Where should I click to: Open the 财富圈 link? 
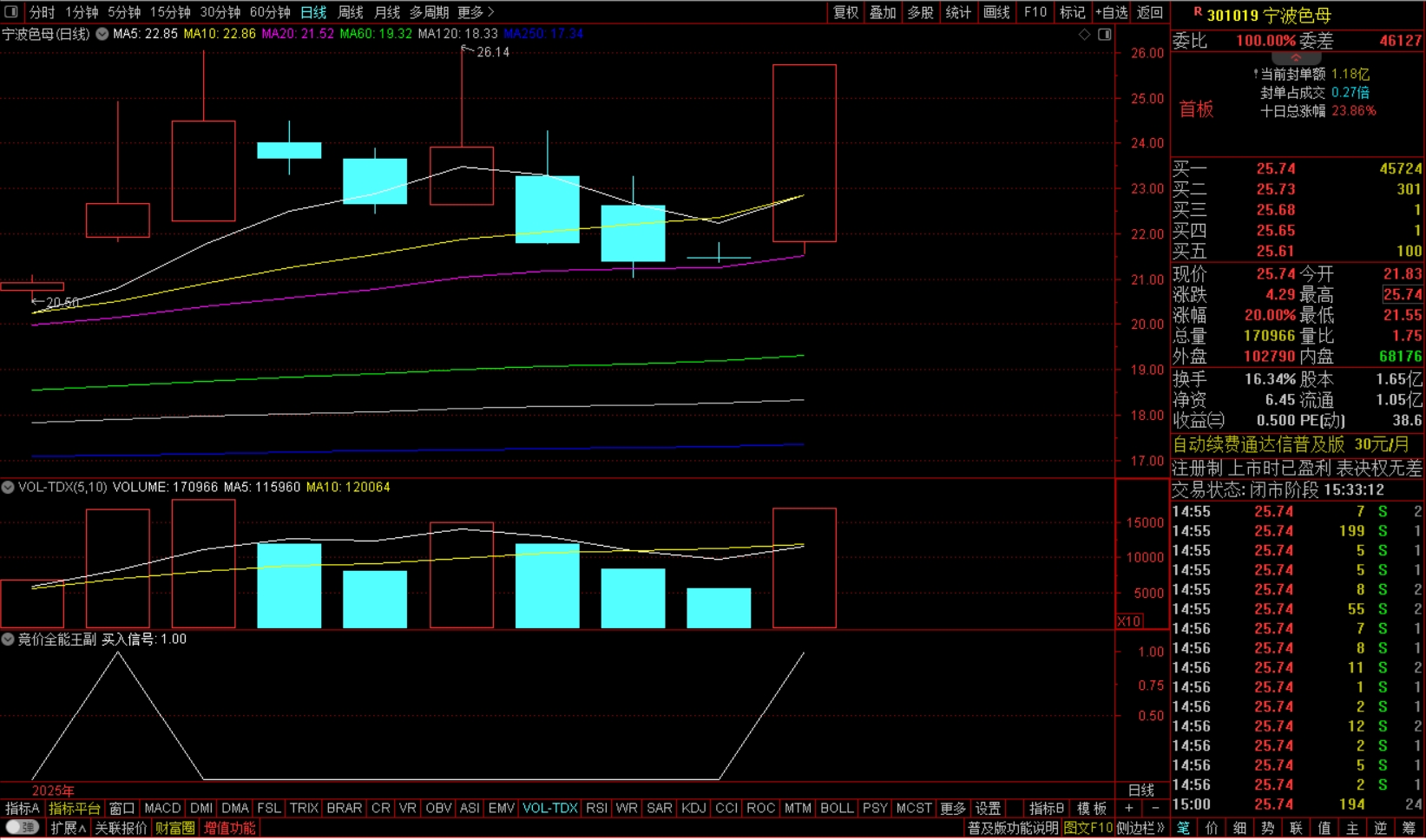click(175, 828)
